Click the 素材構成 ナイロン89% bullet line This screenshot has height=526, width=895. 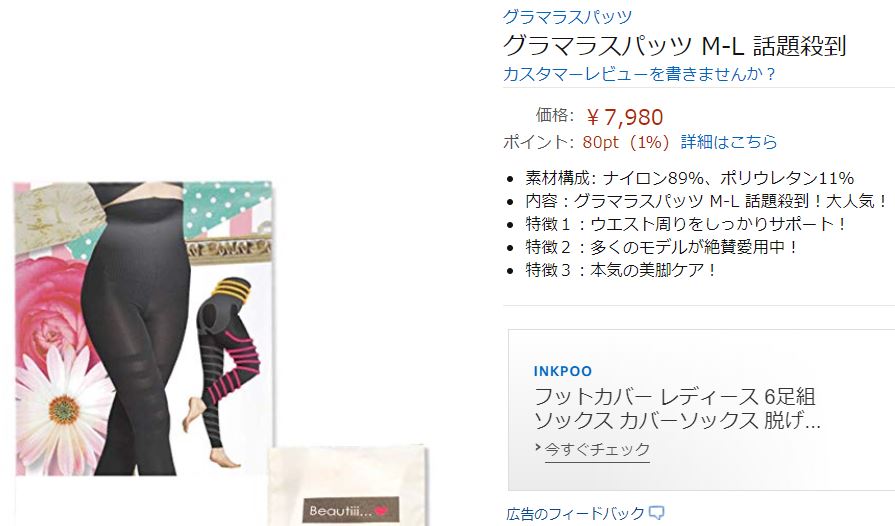click(x=690, y=178)
